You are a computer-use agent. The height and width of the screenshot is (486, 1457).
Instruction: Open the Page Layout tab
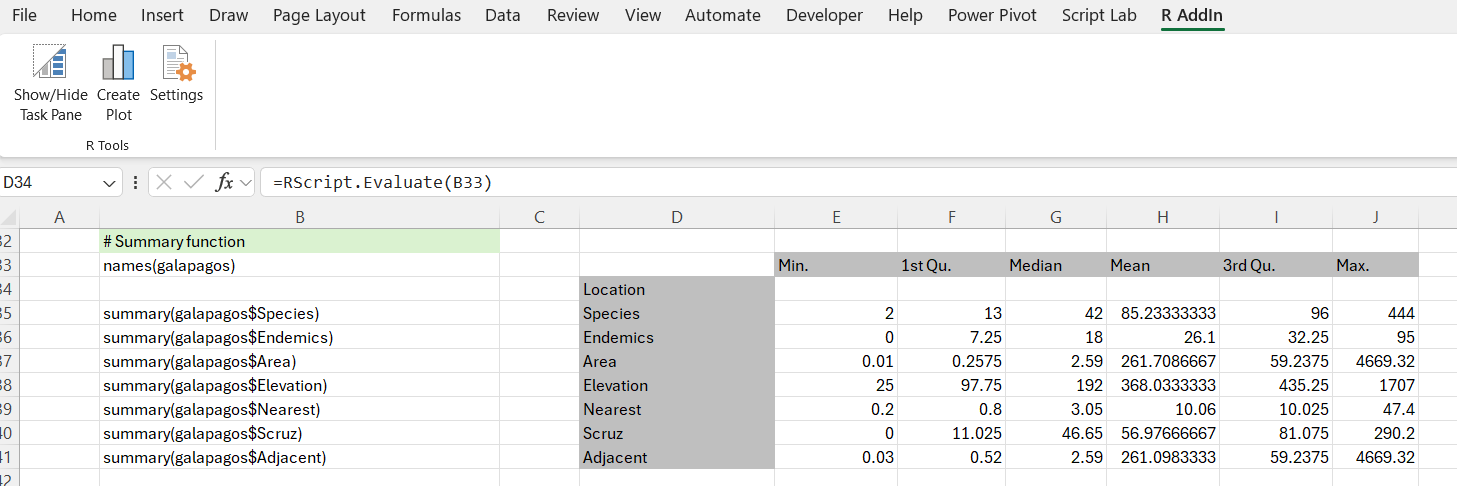(319, 15)
